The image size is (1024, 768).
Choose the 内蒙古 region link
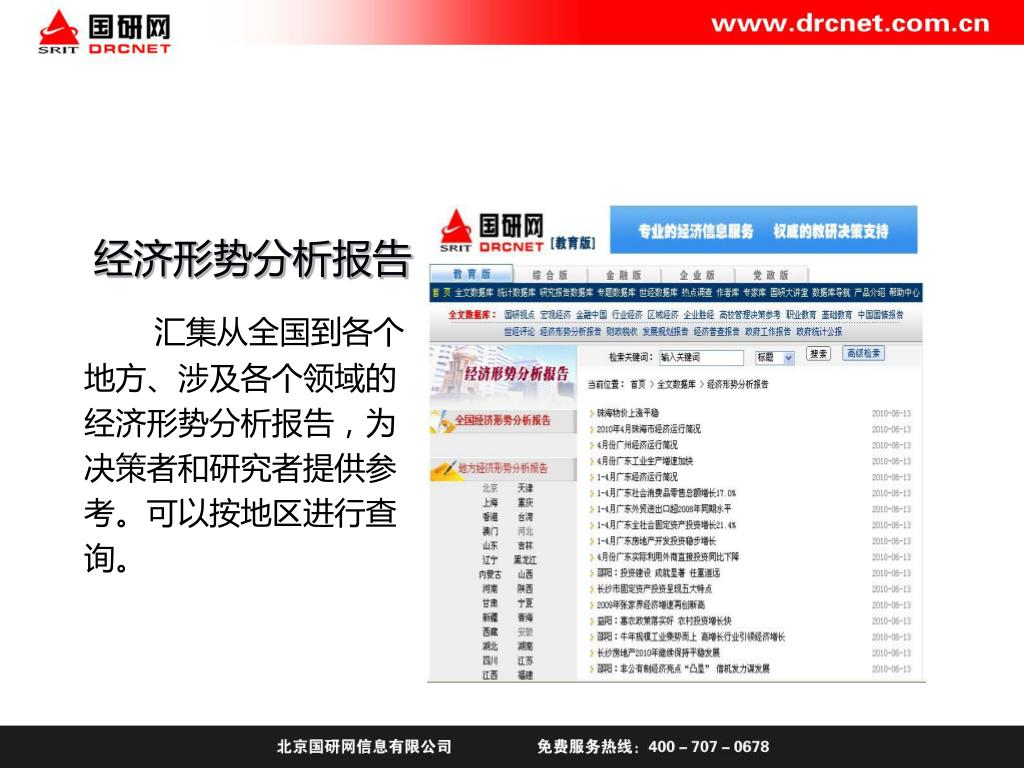coord(490,575)
